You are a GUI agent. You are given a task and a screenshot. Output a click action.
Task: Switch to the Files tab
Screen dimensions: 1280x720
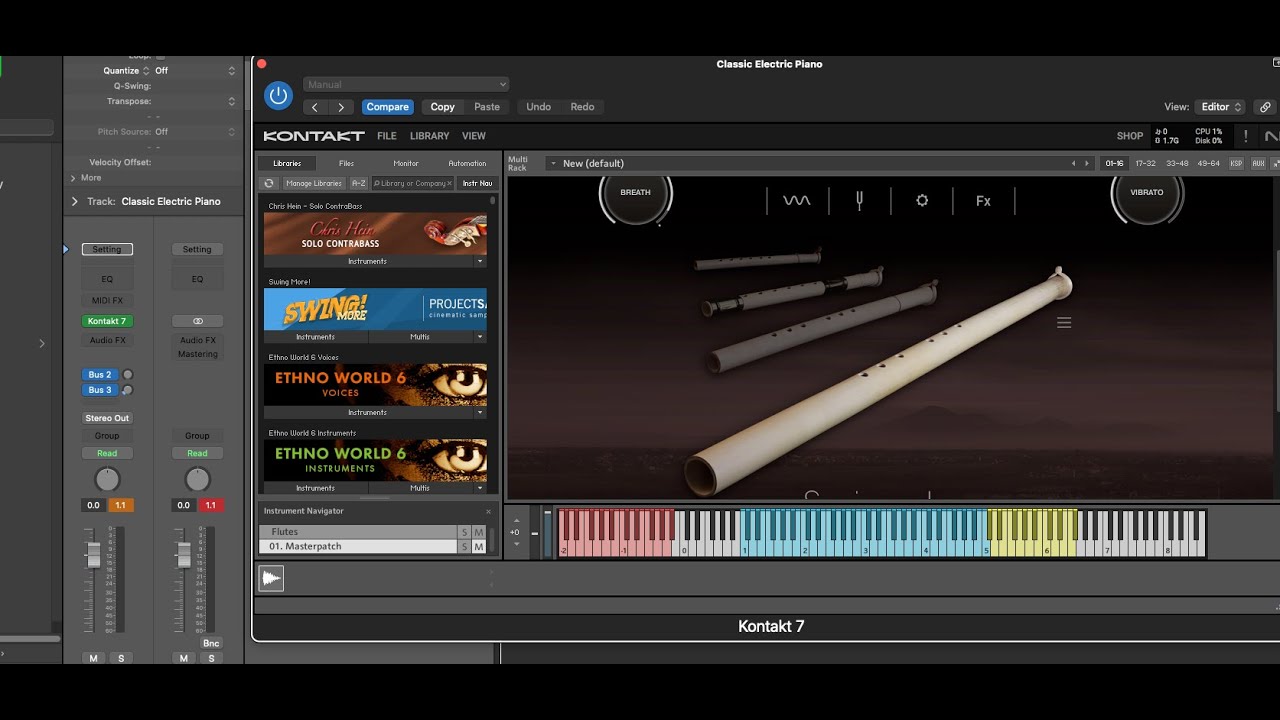click(346, 163)
